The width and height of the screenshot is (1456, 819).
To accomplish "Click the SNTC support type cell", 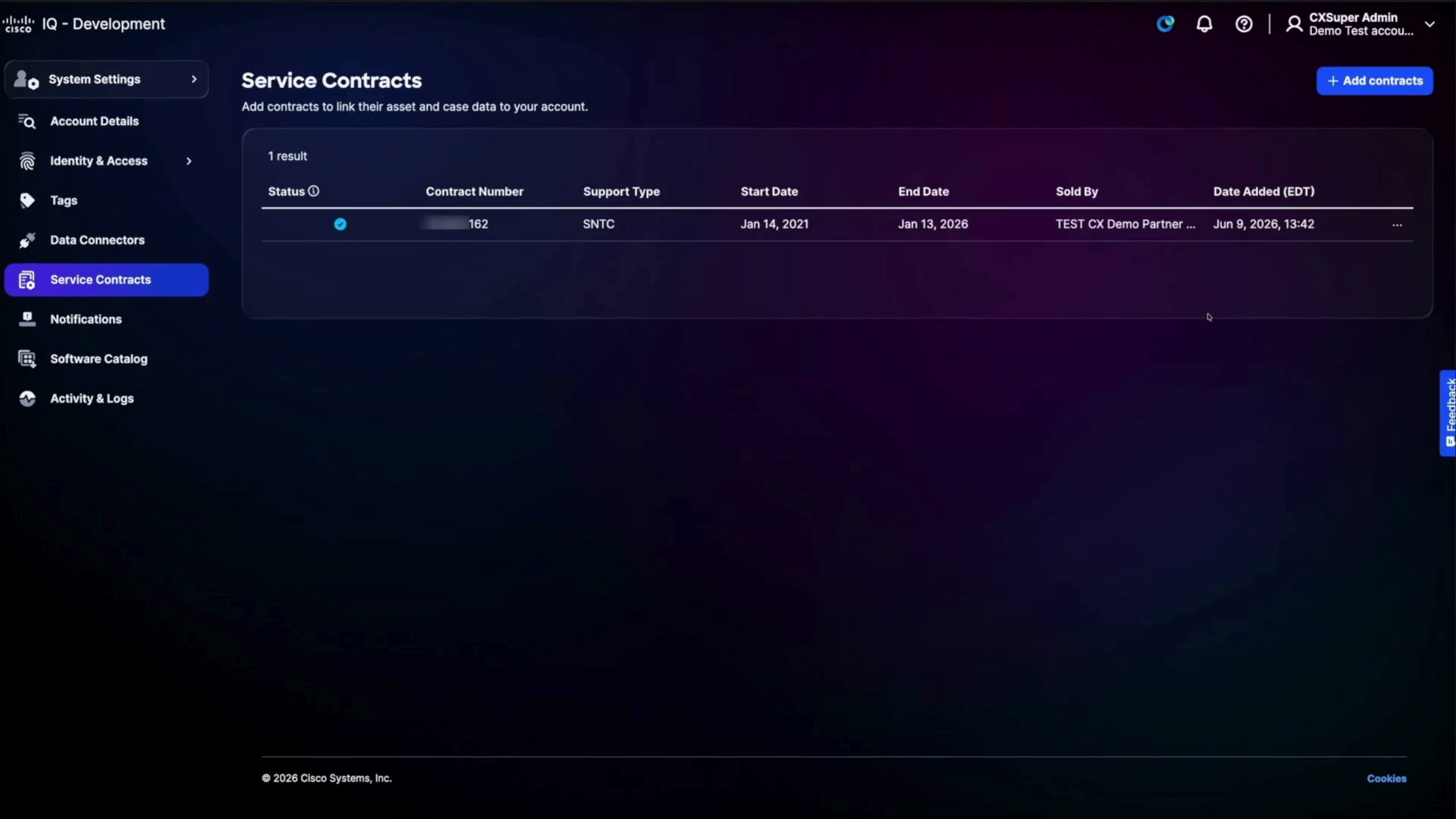I will click(x=598, y=224).
